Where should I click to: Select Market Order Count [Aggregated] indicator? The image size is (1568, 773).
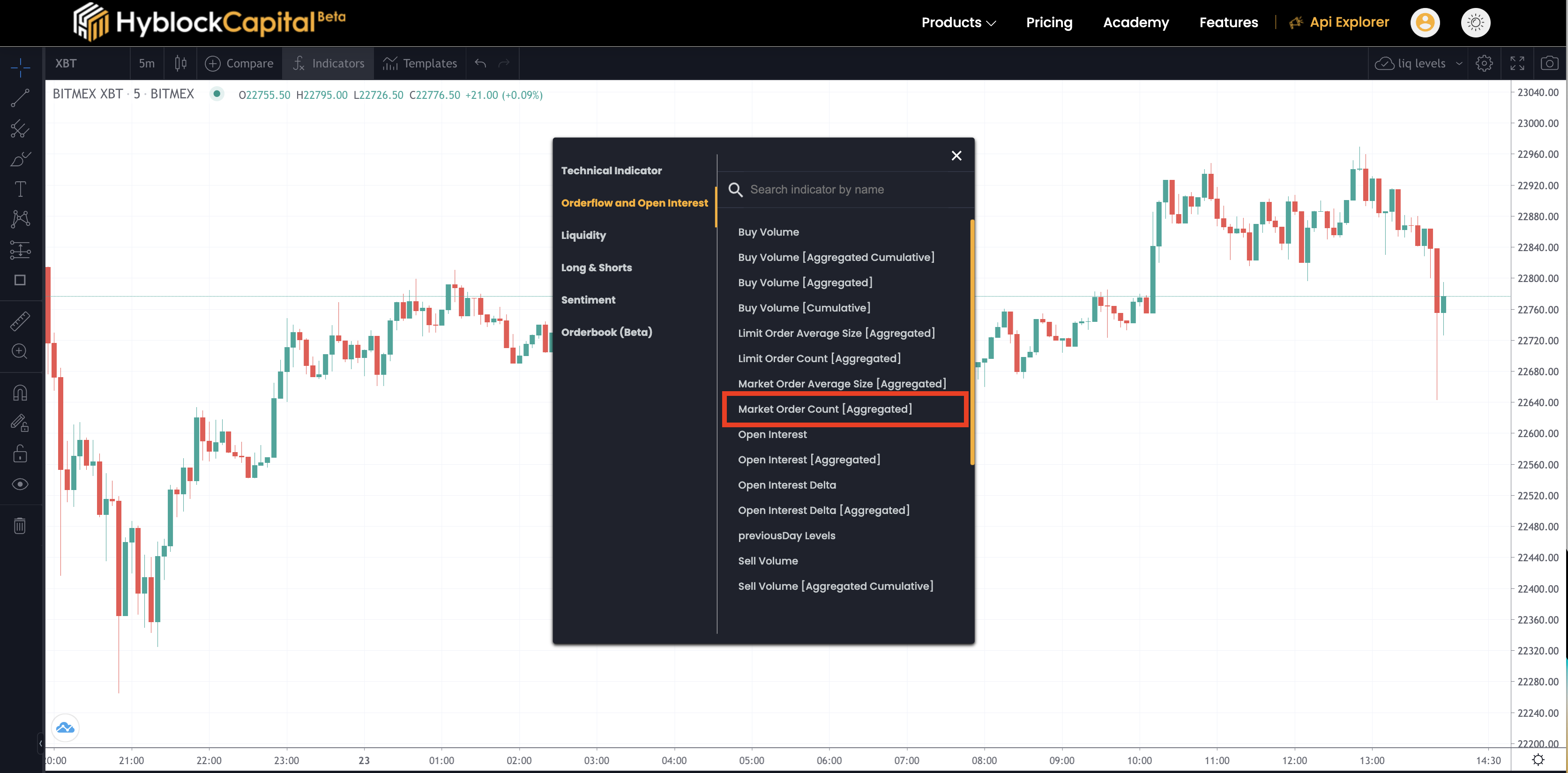tap(825, 409)
